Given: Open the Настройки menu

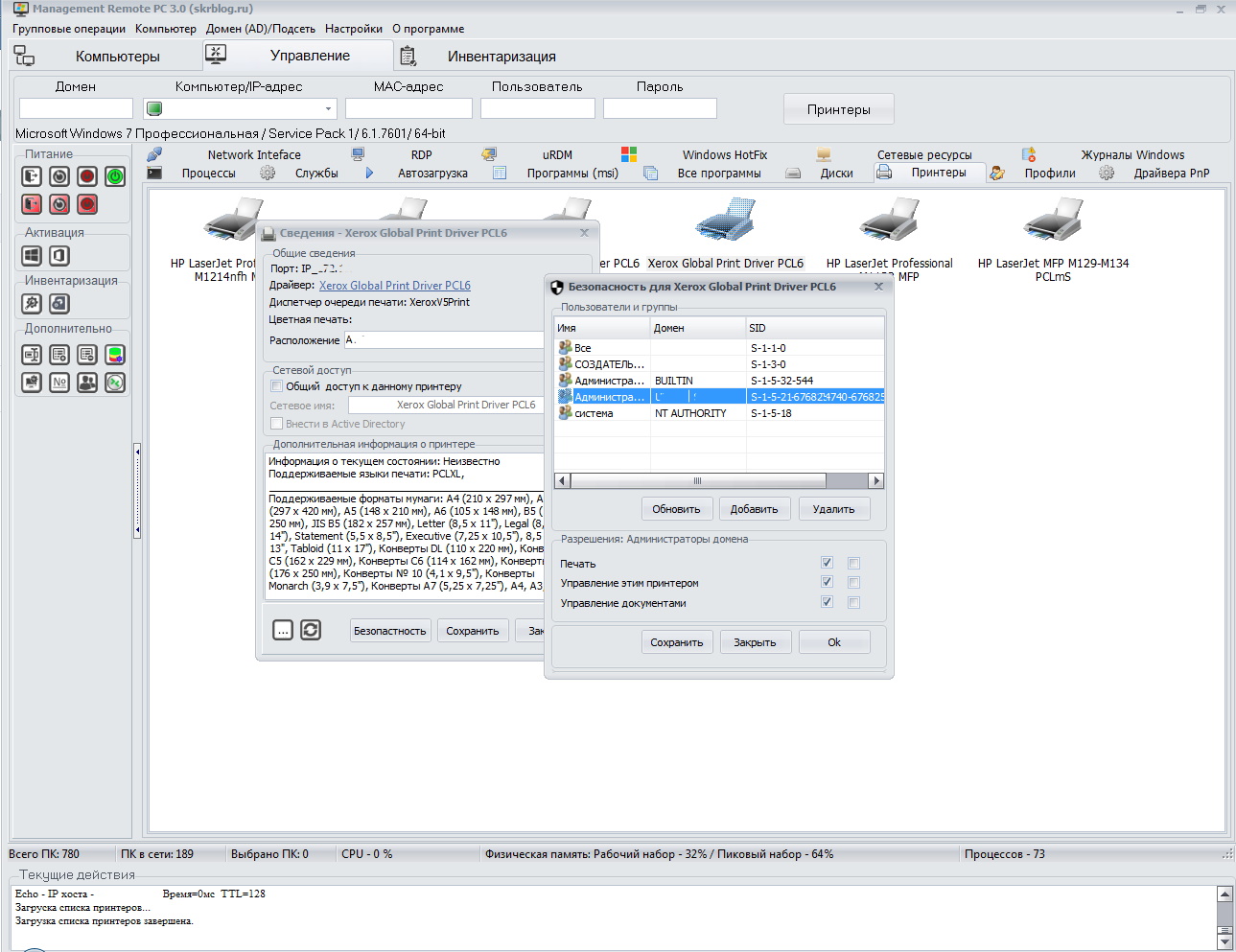Looking at the screenshot, I should (354, 29).
